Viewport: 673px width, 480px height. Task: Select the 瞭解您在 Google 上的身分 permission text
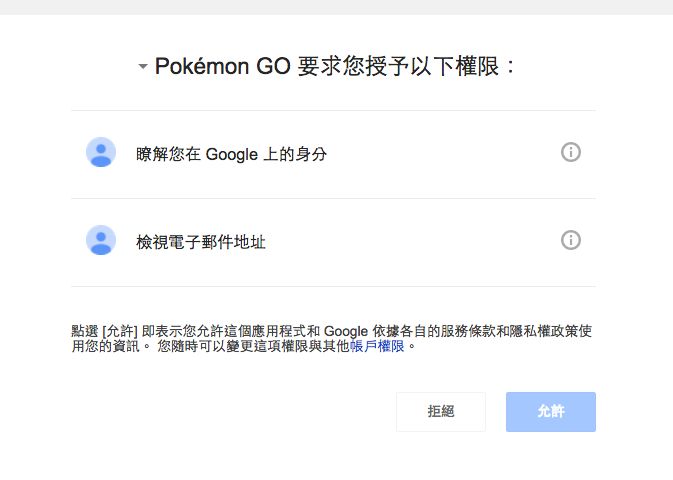pyautogui.click(x=231, y=154)
